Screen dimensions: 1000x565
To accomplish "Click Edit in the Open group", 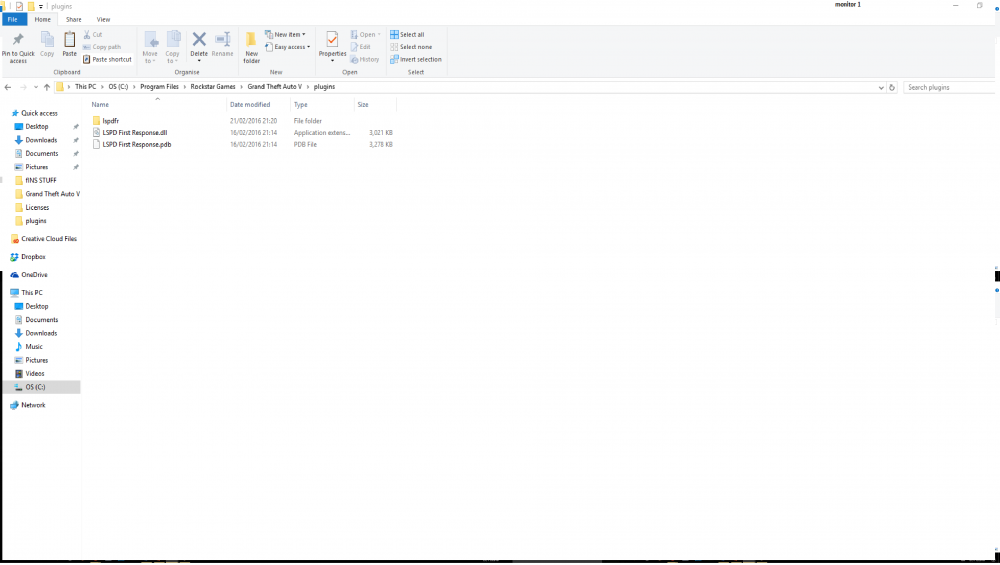I will point(360,47).
